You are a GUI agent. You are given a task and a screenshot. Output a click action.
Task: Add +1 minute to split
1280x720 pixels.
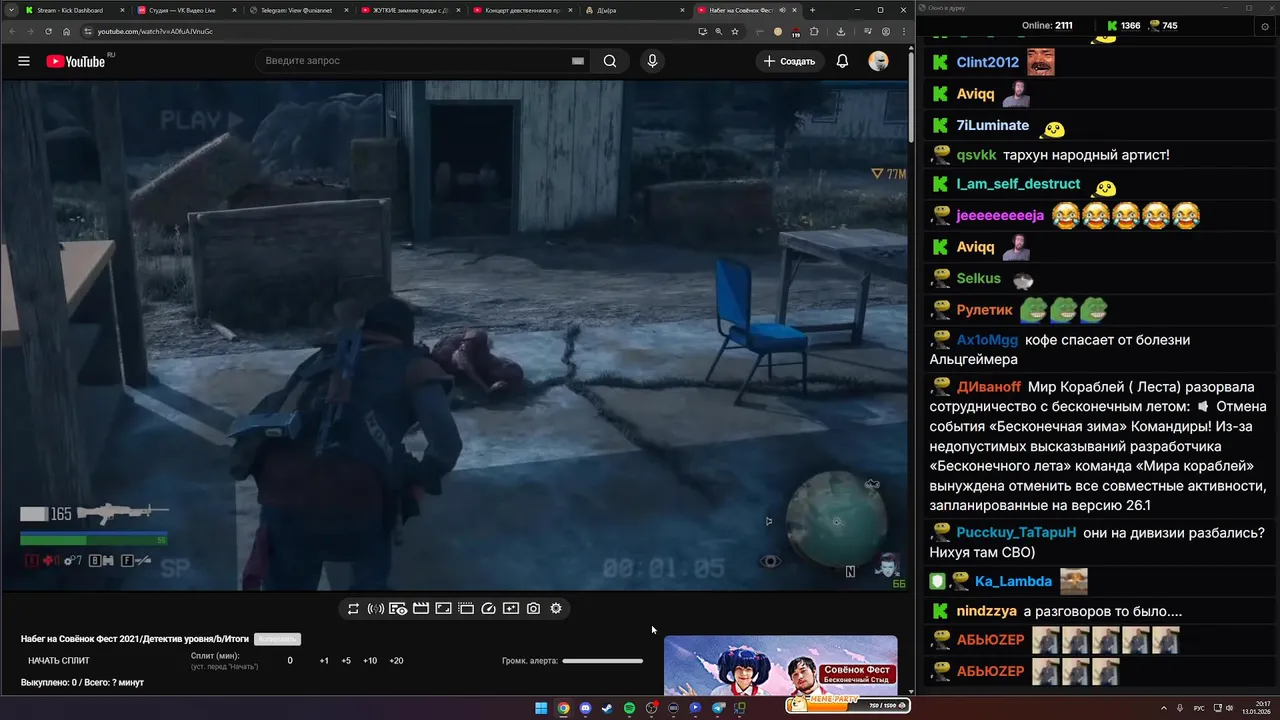click(324, 661)
